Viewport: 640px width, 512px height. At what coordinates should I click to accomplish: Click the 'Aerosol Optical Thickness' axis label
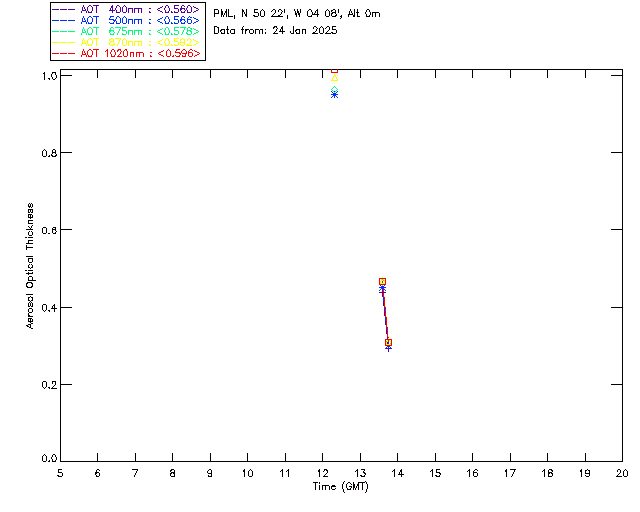pyautogui.click(x=30, y=266)
